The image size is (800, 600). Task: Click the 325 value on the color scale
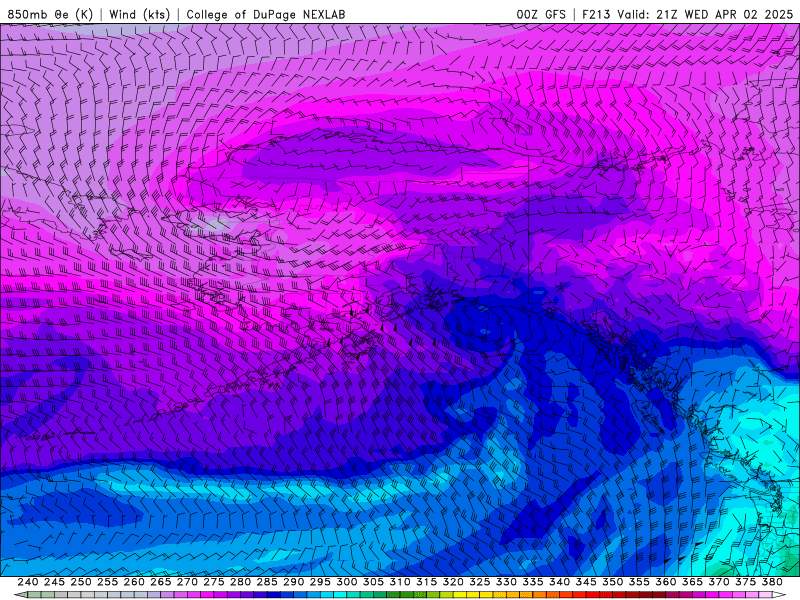point(480,582)
